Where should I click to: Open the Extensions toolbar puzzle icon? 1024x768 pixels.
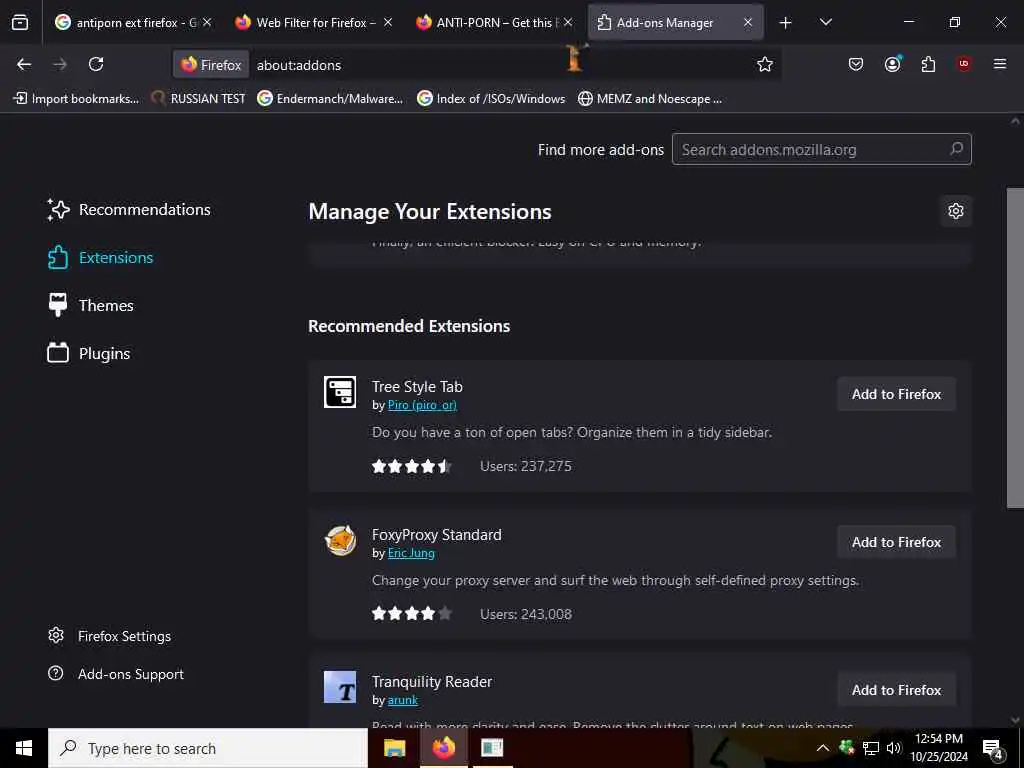[x=928, y=64]
